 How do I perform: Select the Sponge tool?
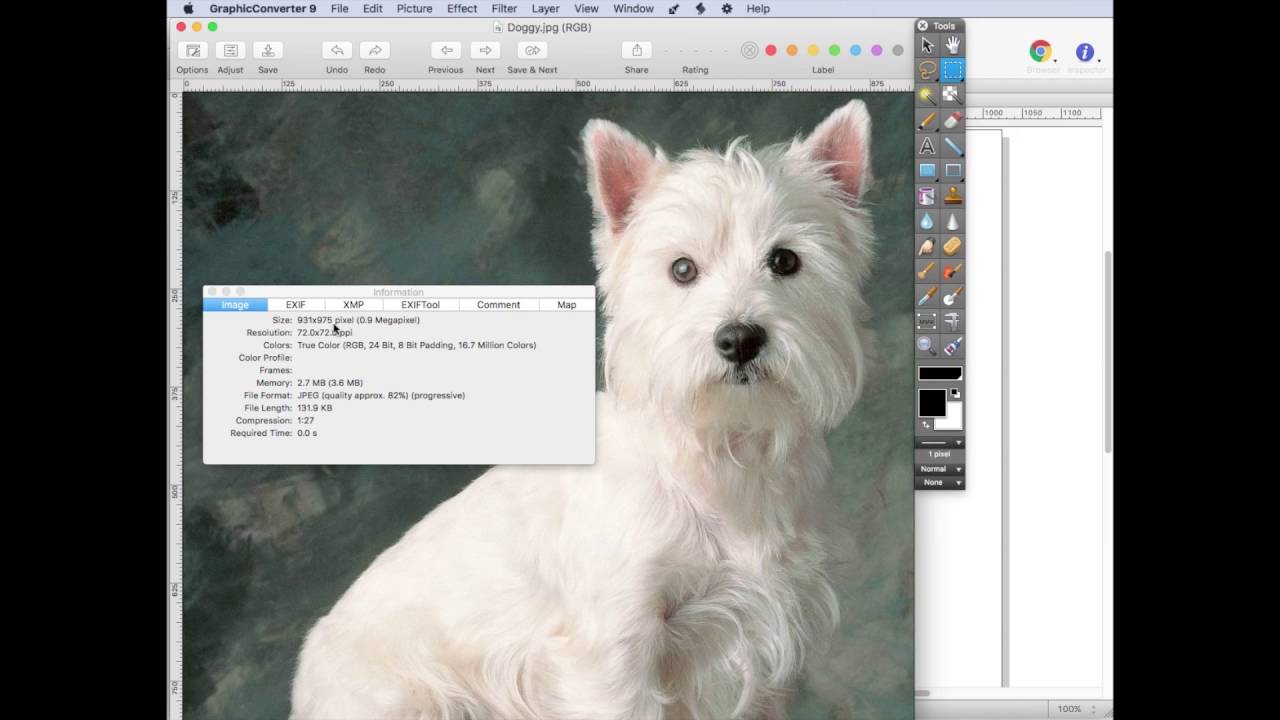pos(953,246)
